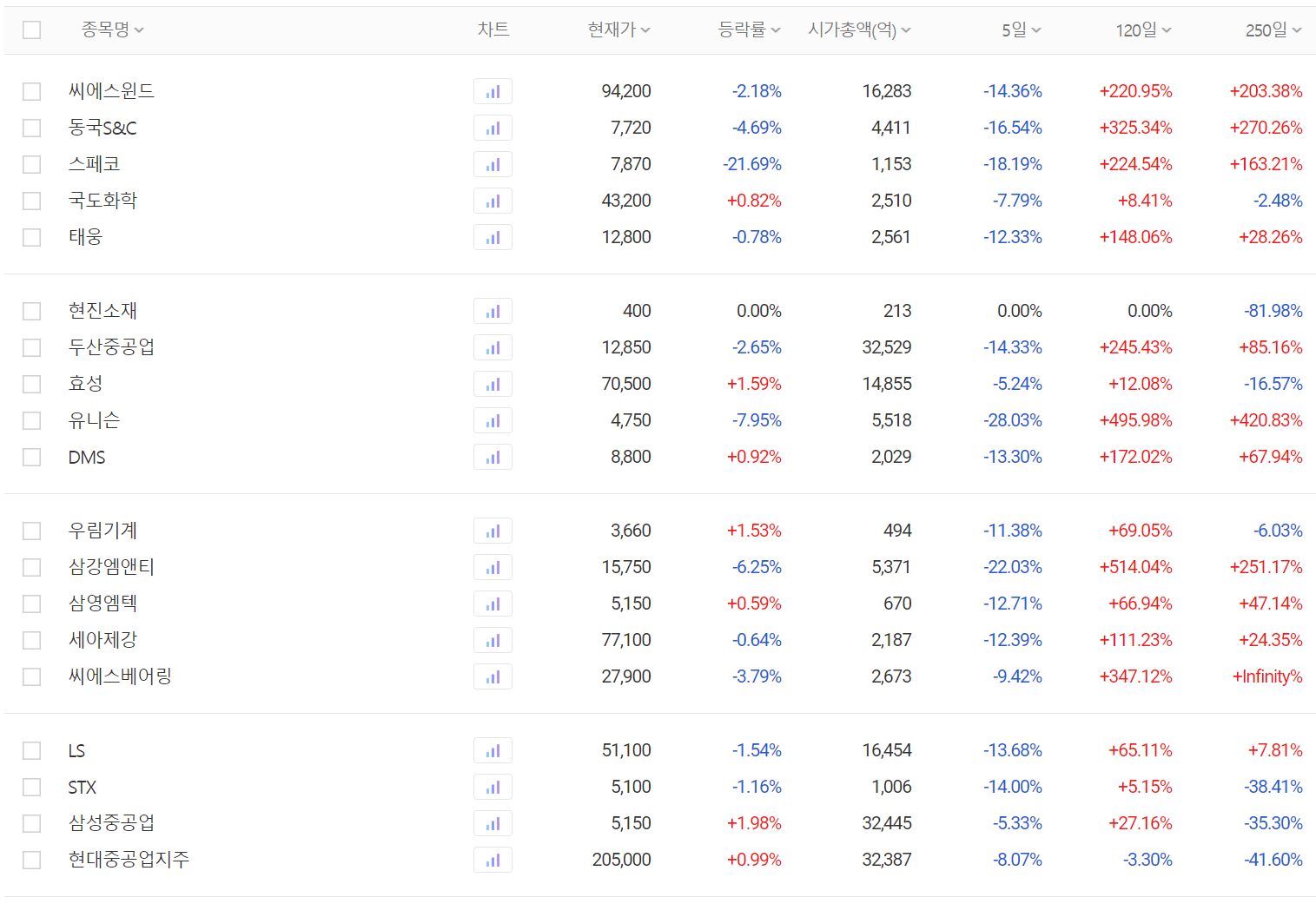Sort by 5일 column header
Image resolution: width=1316 pixels, height=917 pixels.
pyautogui.click(x=1021, y=30)
